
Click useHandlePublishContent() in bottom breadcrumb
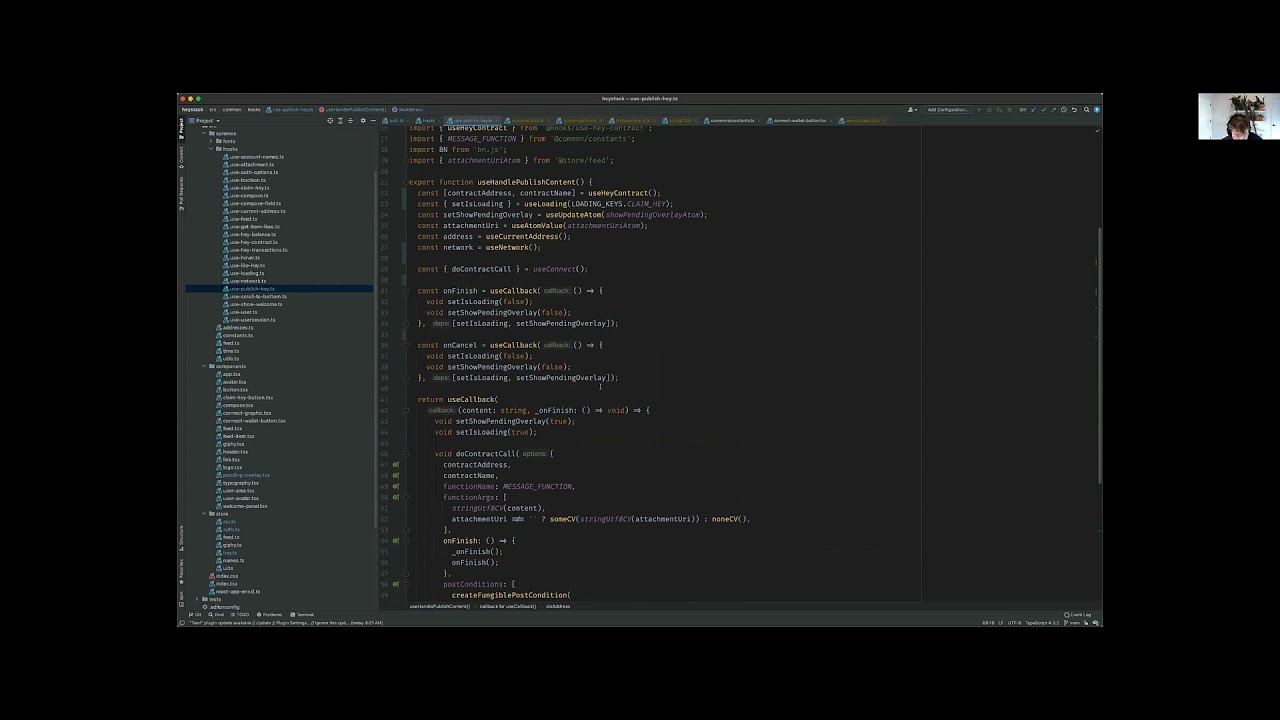pyautogui.click(x=439, y=606)
